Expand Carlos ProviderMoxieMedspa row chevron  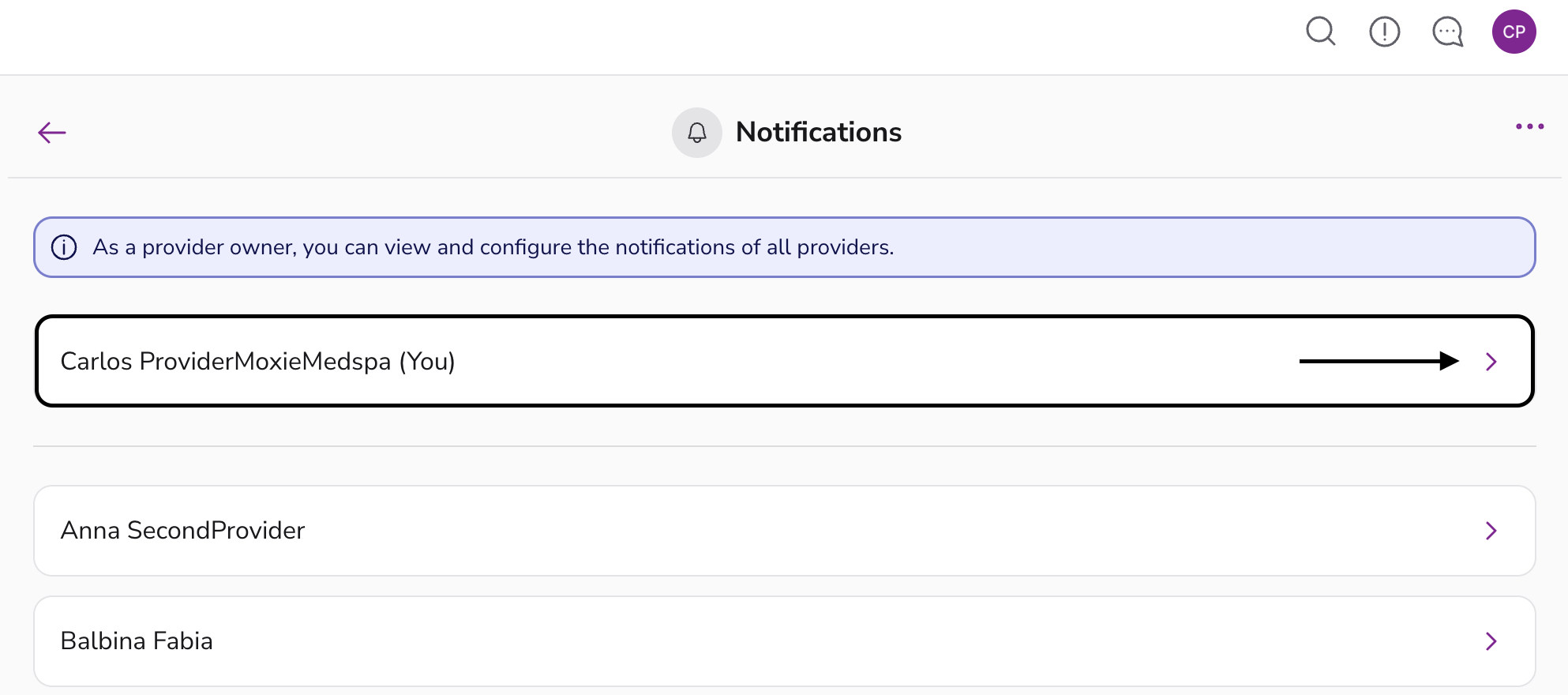(1491, 362)
